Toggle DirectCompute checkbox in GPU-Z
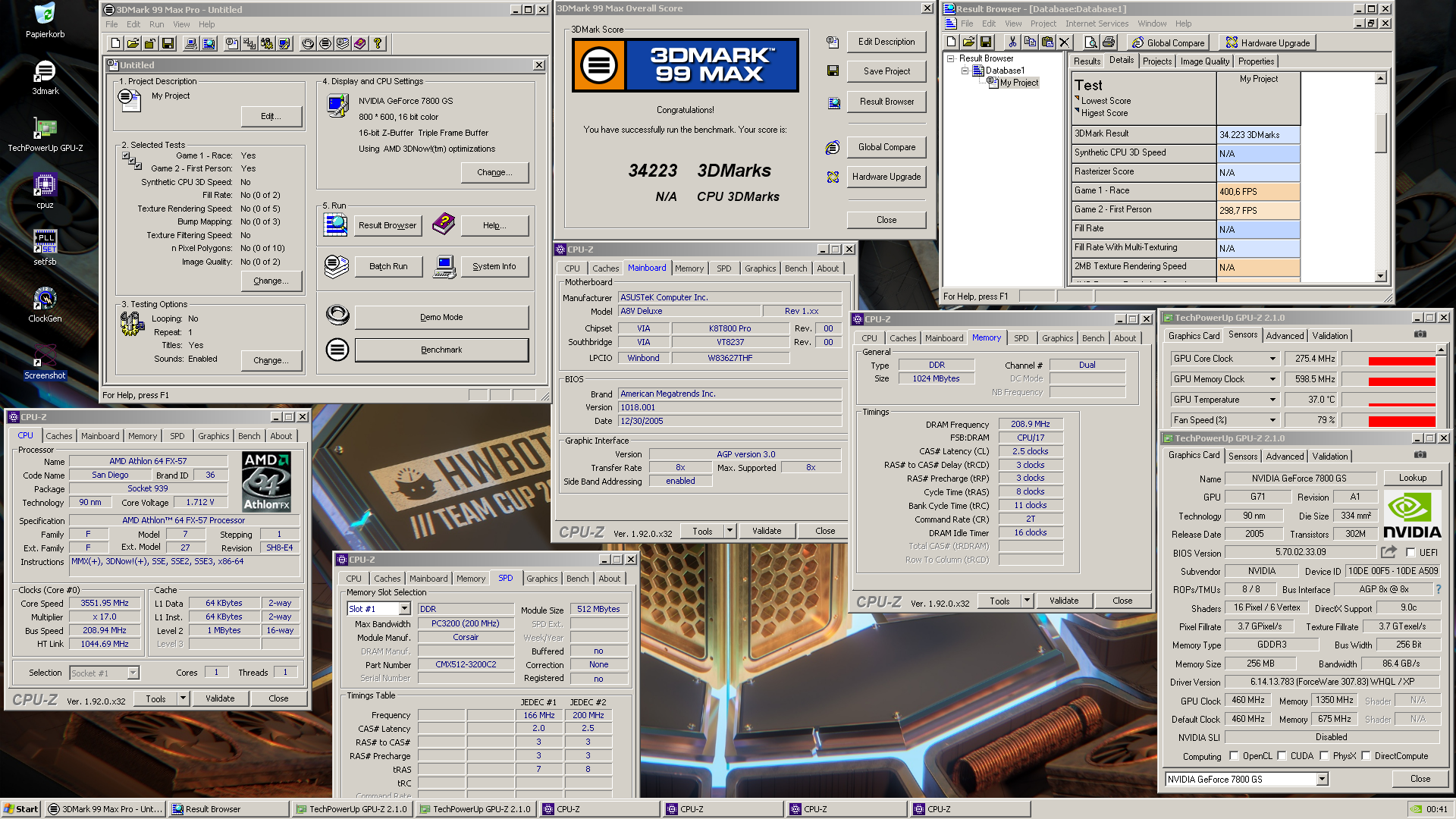 pos(1366,756)
